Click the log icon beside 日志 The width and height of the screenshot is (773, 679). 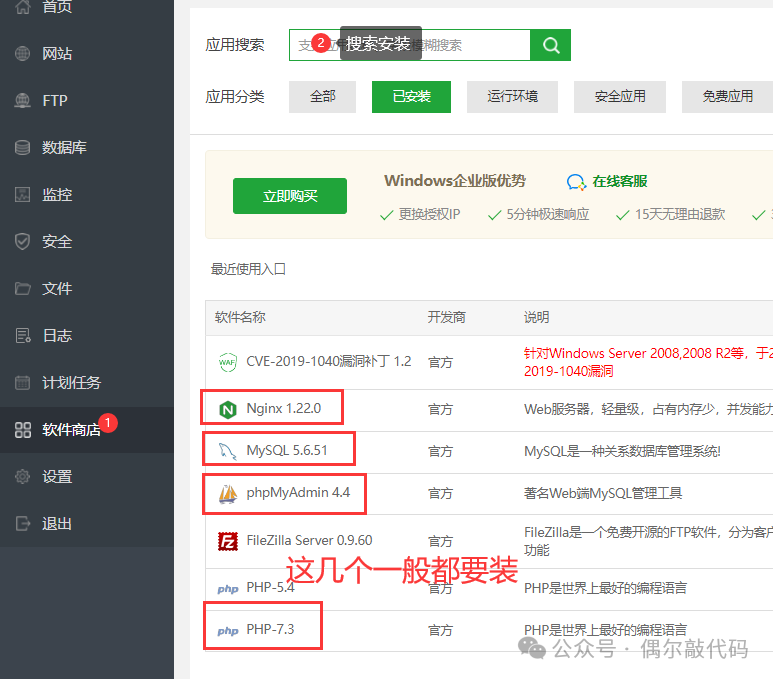click(23, 335)
